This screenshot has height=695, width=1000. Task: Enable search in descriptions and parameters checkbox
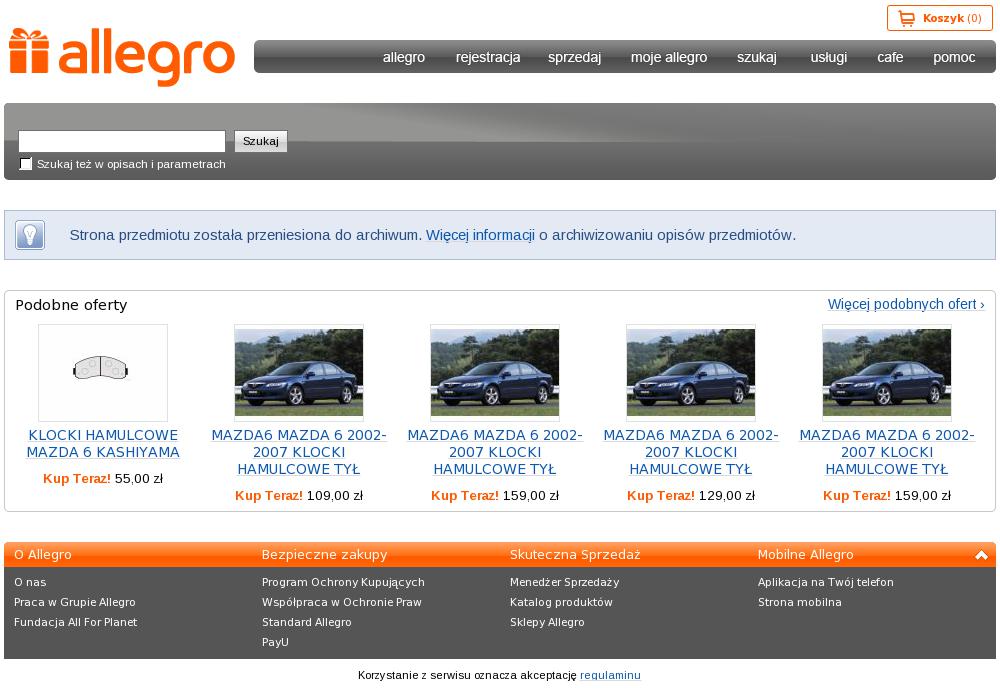26,164
